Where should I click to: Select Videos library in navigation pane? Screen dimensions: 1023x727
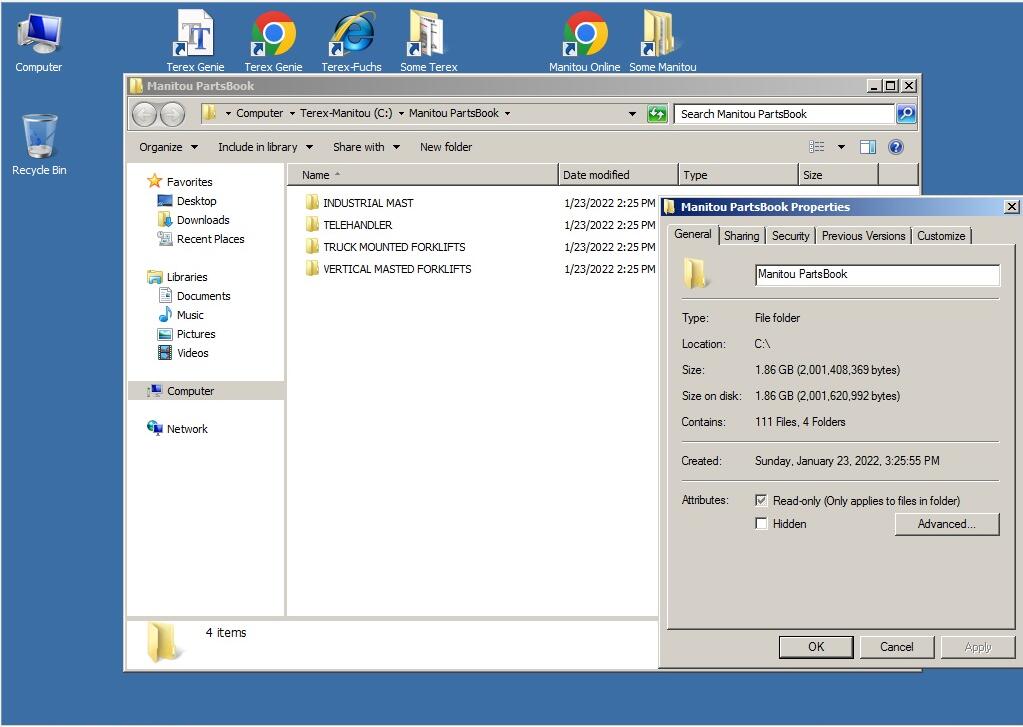point(192,352)
